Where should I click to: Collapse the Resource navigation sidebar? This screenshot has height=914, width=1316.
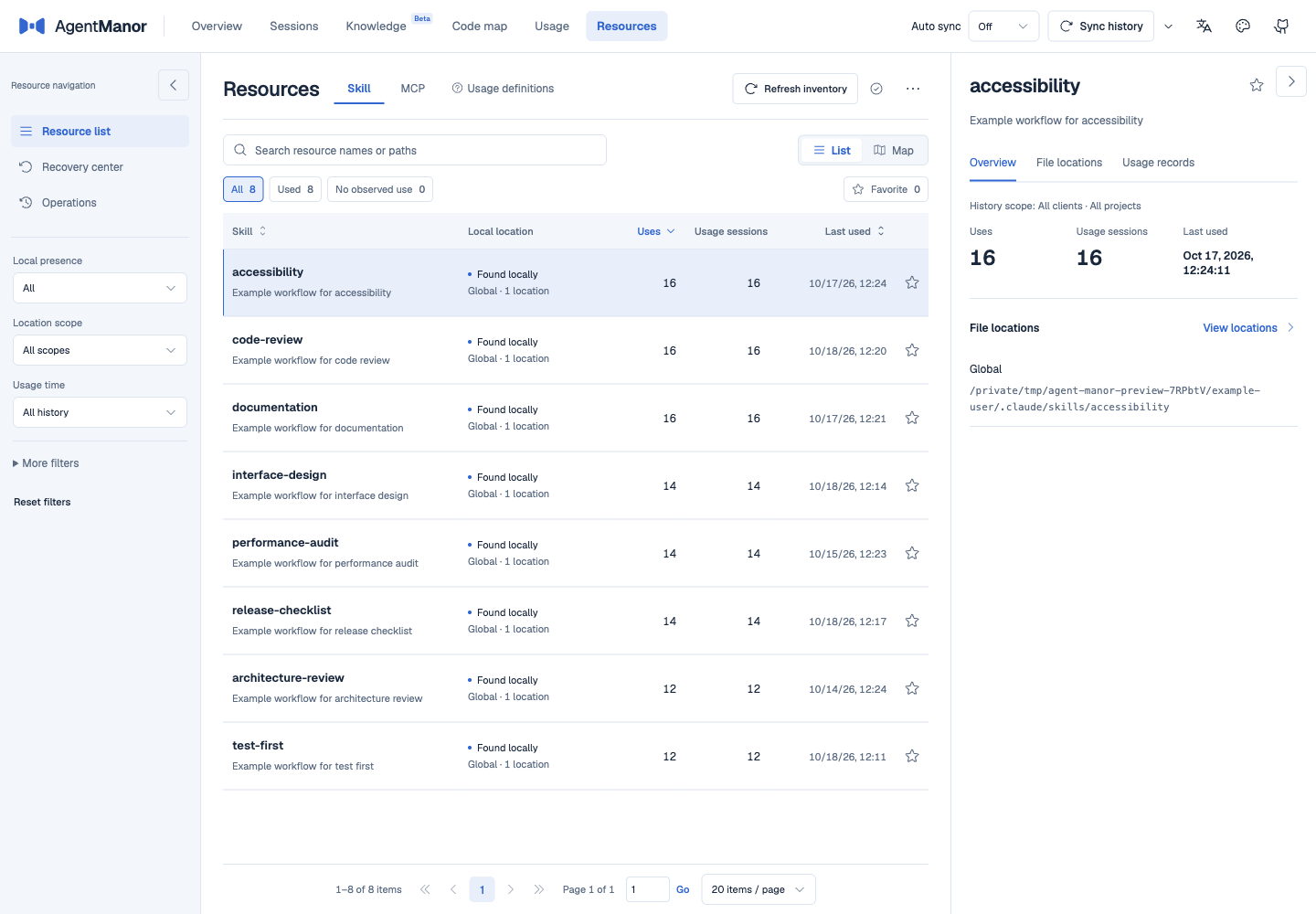[174, 85]
